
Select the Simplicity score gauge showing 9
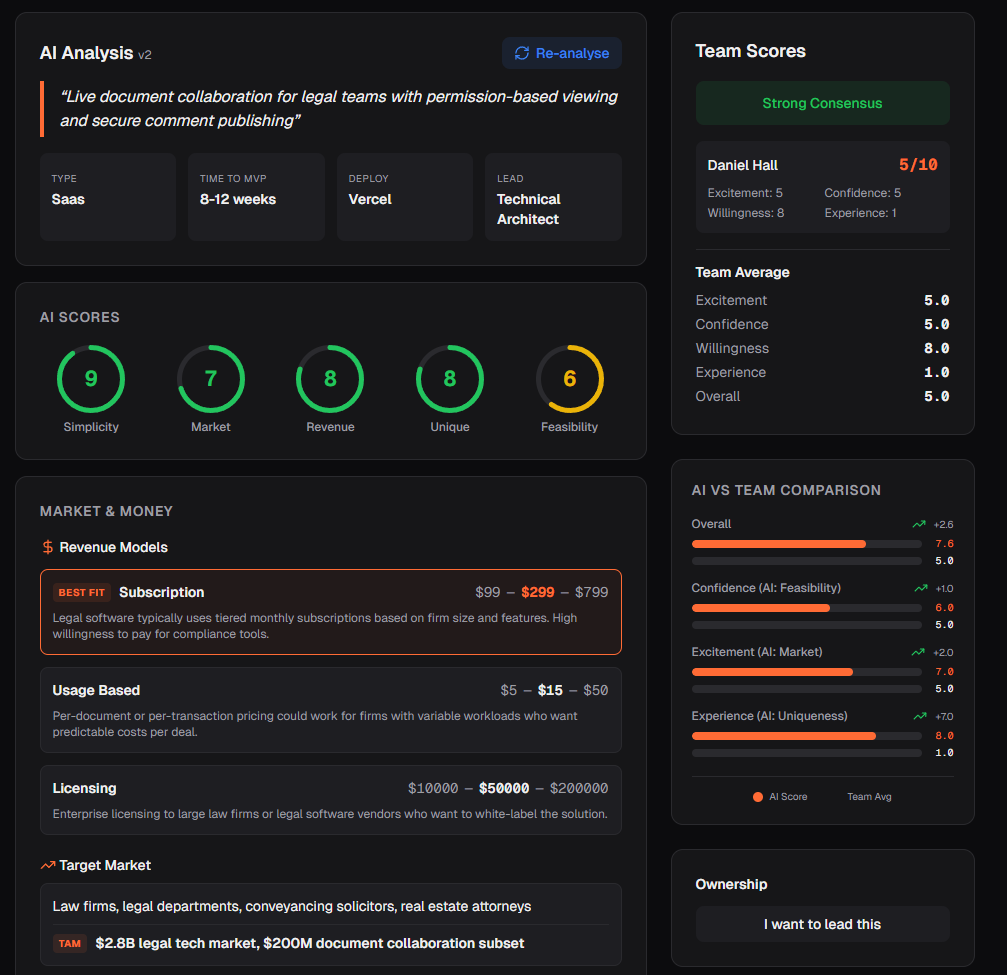(x=91, y=379)
